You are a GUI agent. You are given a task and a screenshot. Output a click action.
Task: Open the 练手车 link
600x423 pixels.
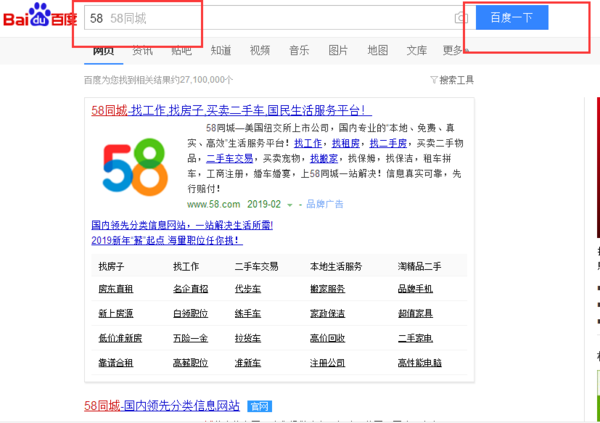248,314
